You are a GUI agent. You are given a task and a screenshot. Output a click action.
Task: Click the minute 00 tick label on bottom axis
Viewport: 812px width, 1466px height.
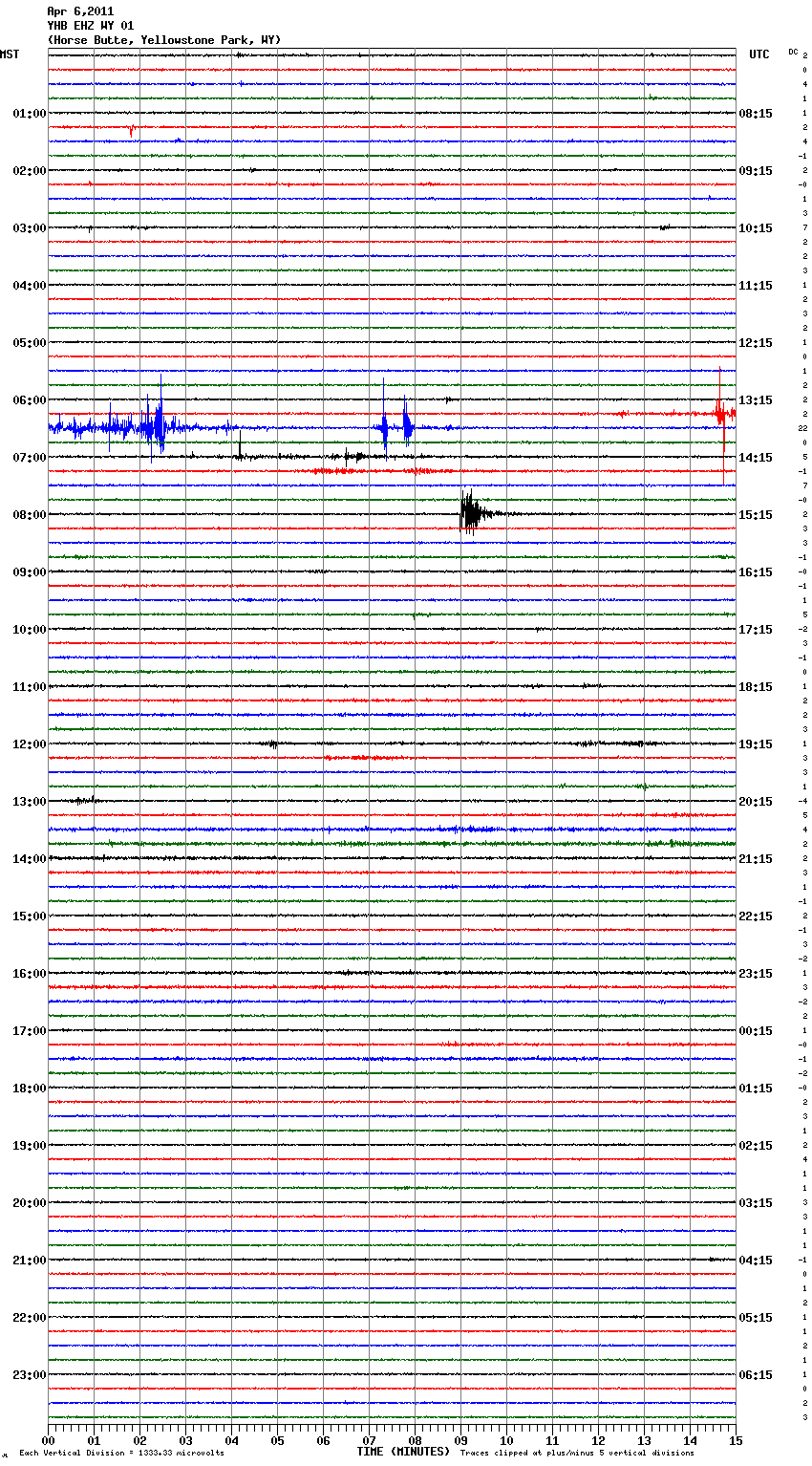(x=48, y=1440)
